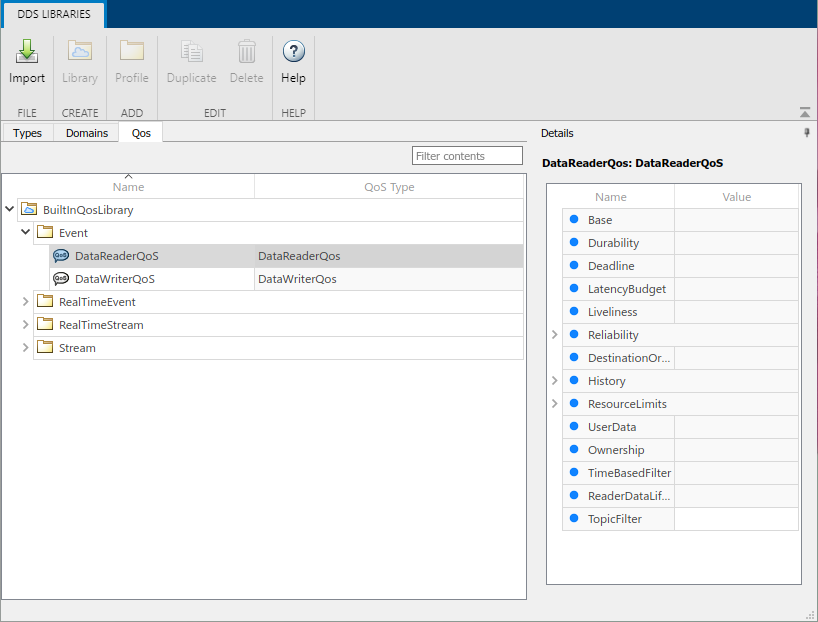Collapse the Event folder

click(x=25, y=233)
